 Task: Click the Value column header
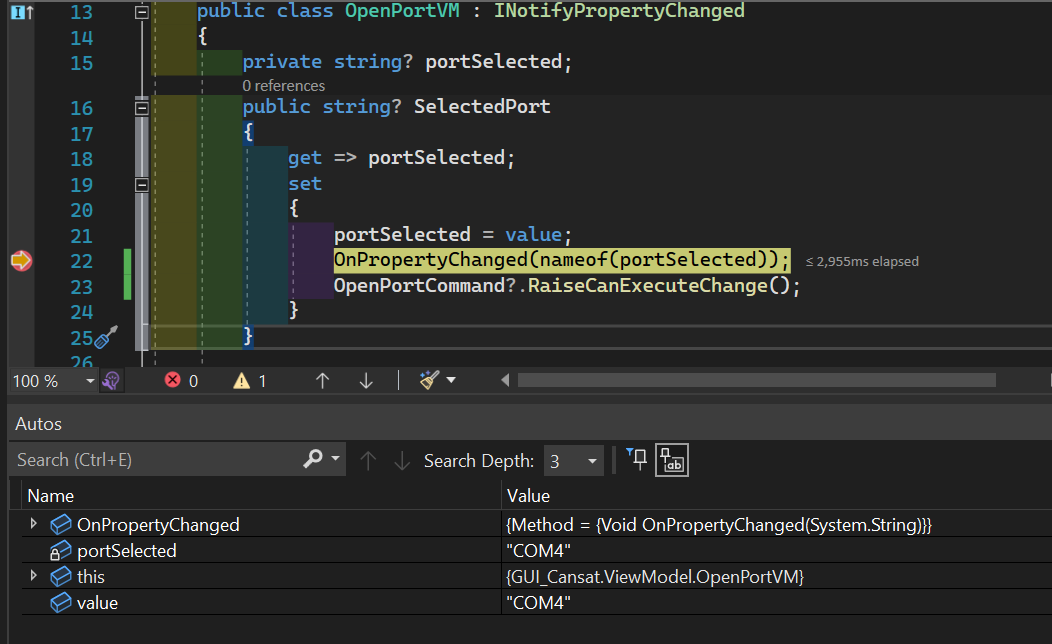coord(528,496)
